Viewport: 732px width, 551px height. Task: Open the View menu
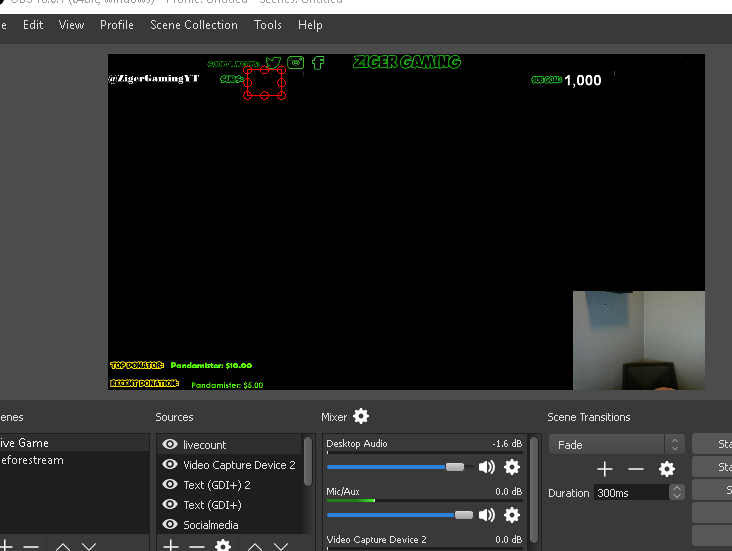[x=71, y=25]
